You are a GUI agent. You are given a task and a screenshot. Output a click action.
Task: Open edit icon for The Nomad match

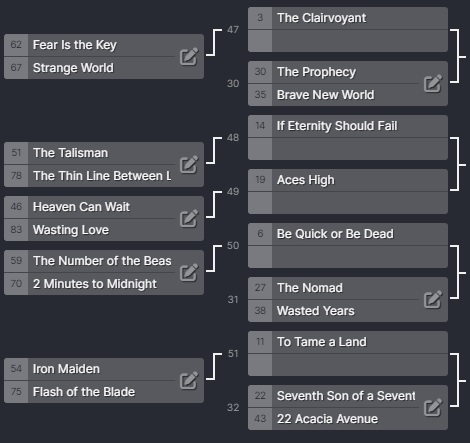[x=433, y=300]
